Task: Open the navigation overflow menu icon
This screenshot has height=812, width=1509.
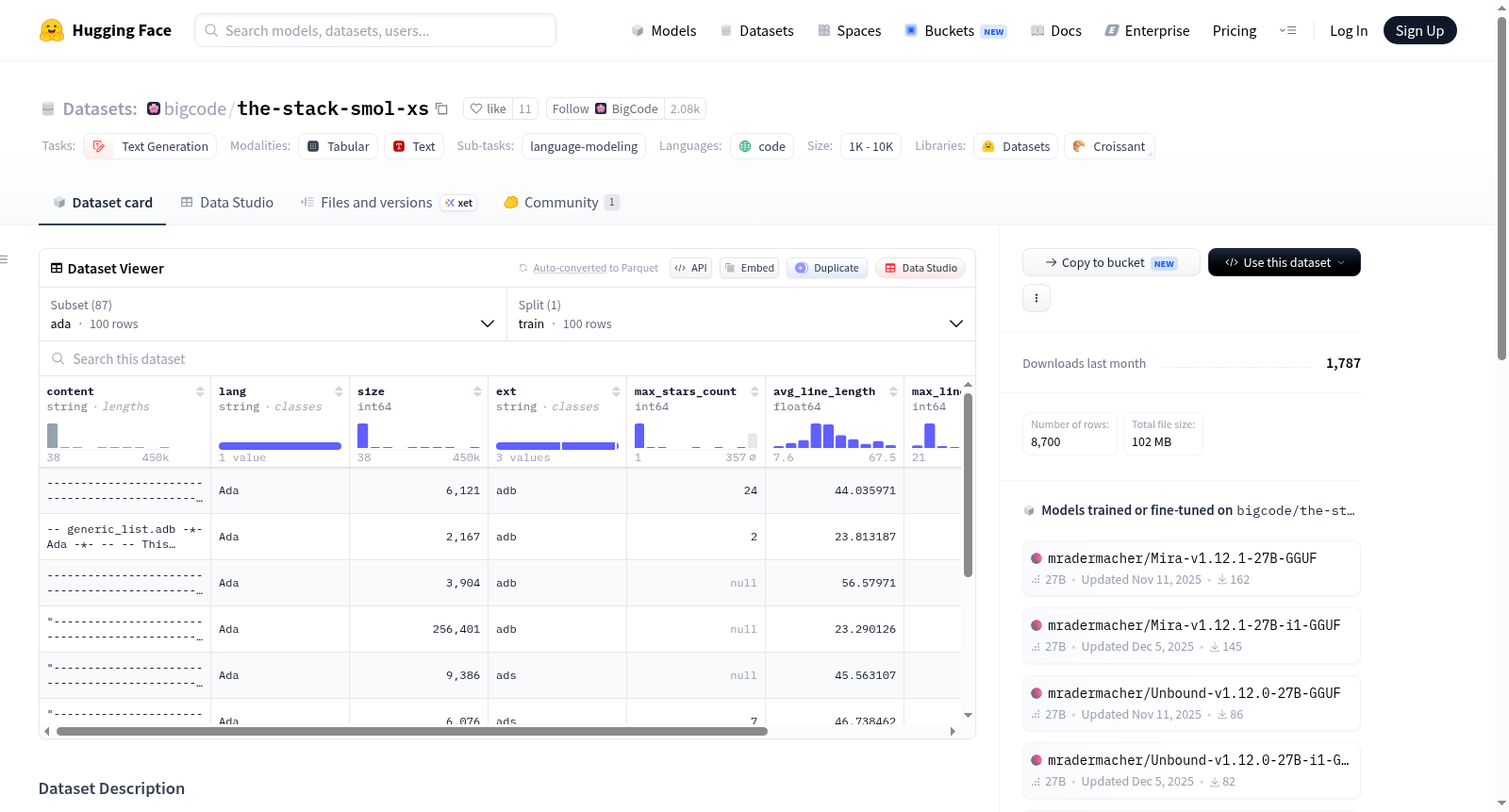Action: coord(1287,30)
